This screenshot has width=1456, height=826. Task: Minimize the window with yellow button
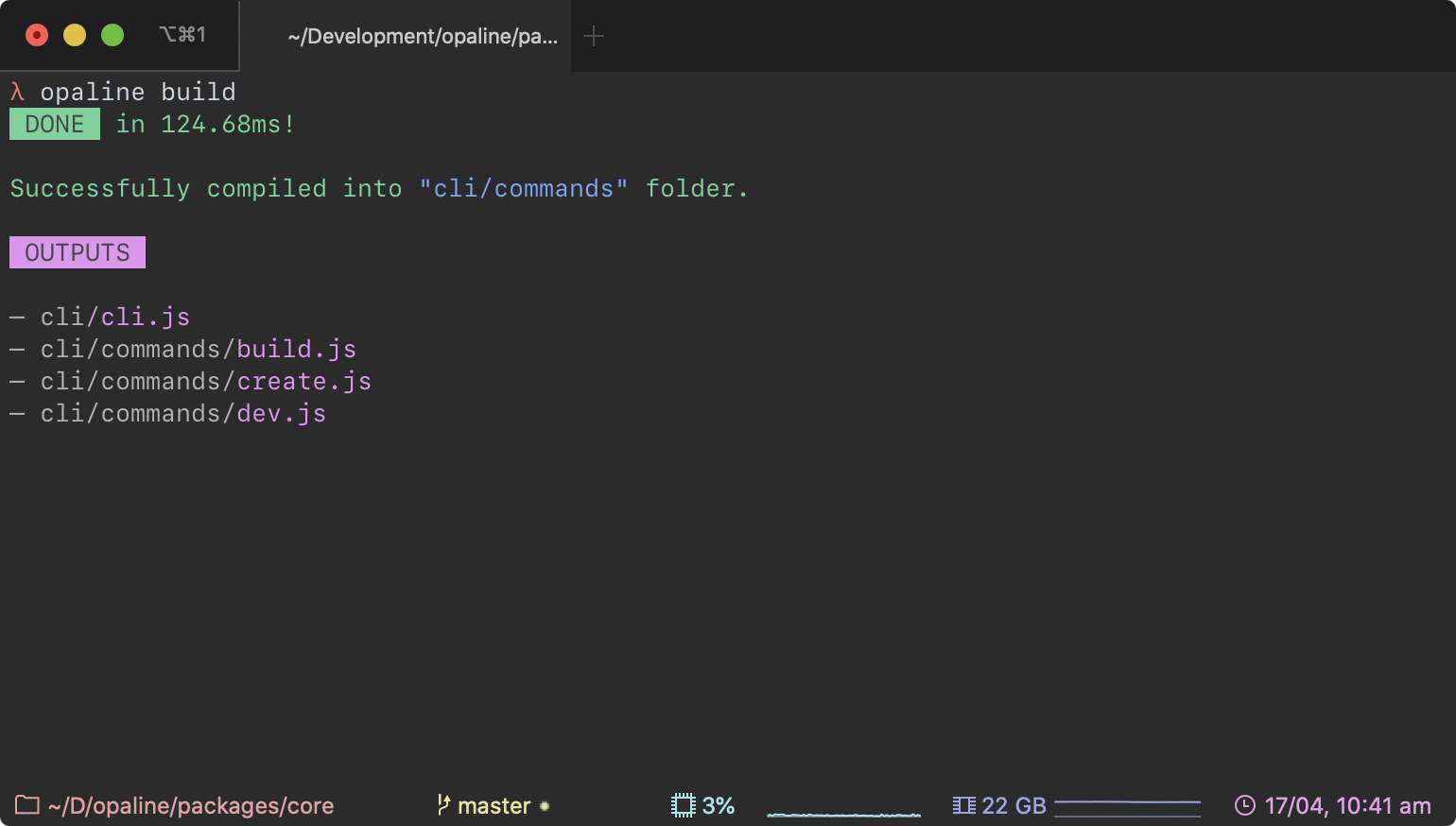pos(75,35)
